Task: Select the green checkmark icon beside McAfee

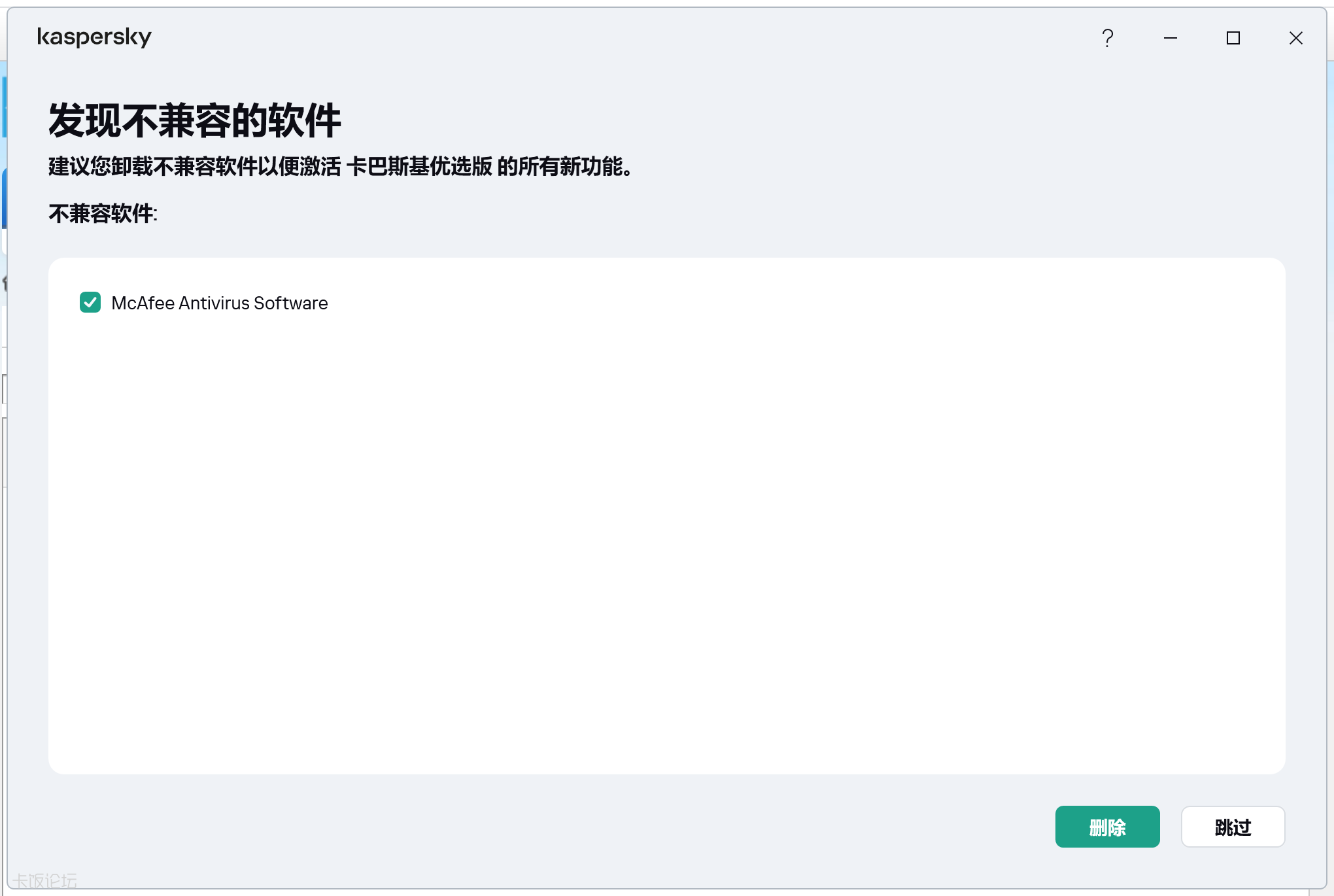Action: click(90, 302)
